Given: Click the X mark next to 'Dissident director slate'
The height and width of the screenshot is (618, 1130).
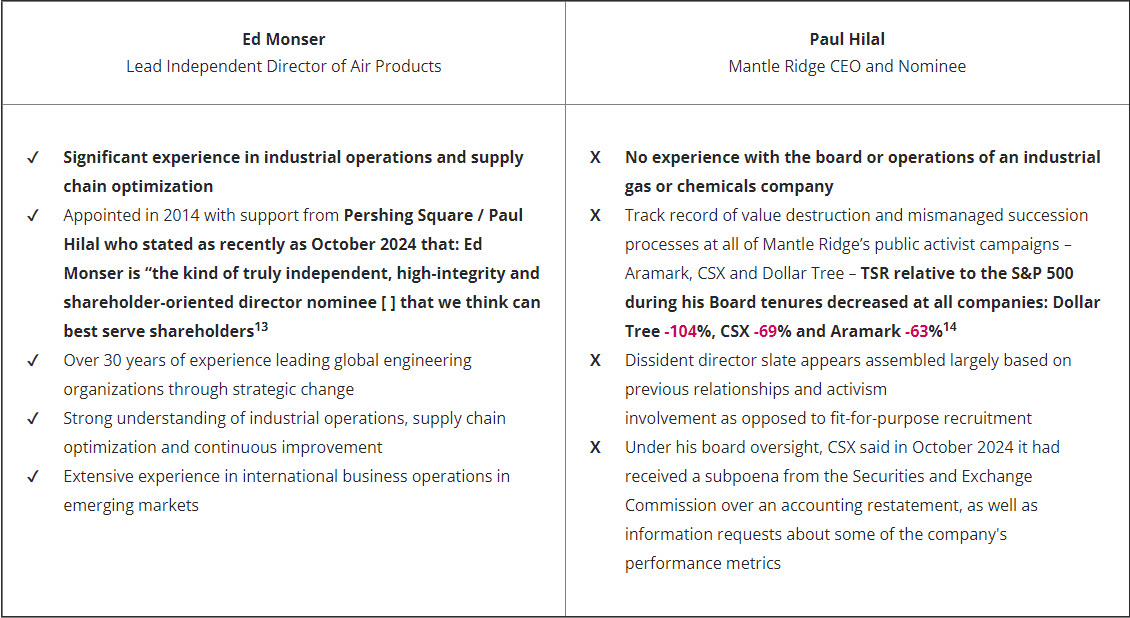Looking at the screenshot, I should [x=595, y=360].
